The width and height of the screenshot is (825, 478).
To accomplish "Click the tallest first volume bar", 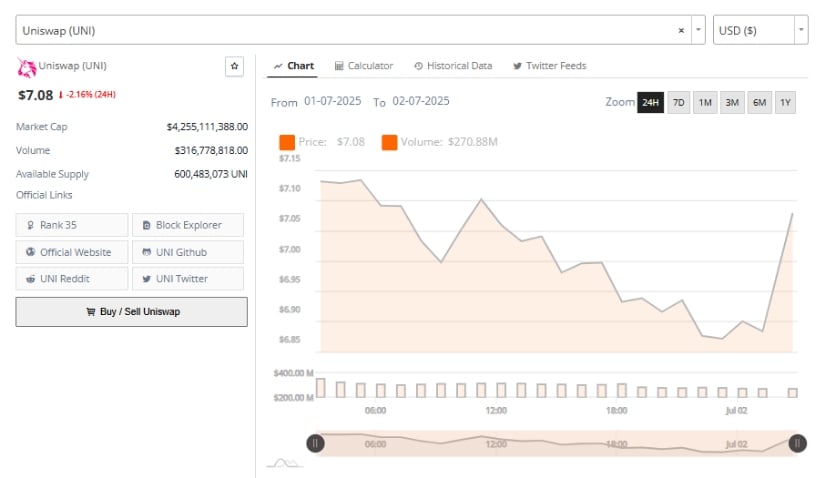I will click(320, 388).
